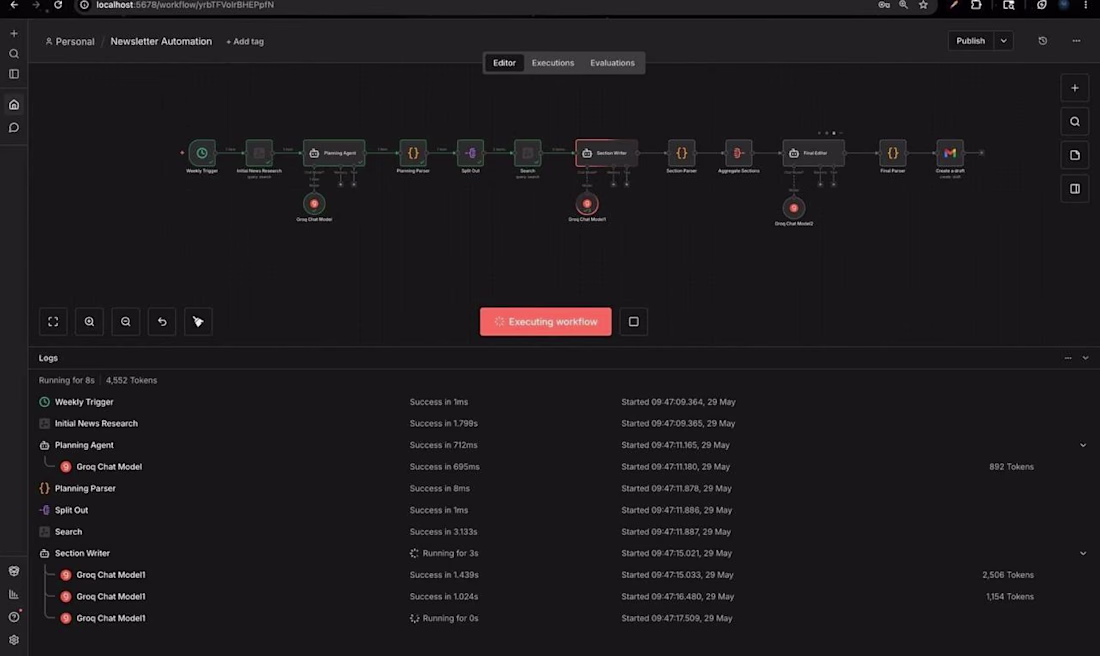Open the help icon in sidebar

tap(14, 617)
